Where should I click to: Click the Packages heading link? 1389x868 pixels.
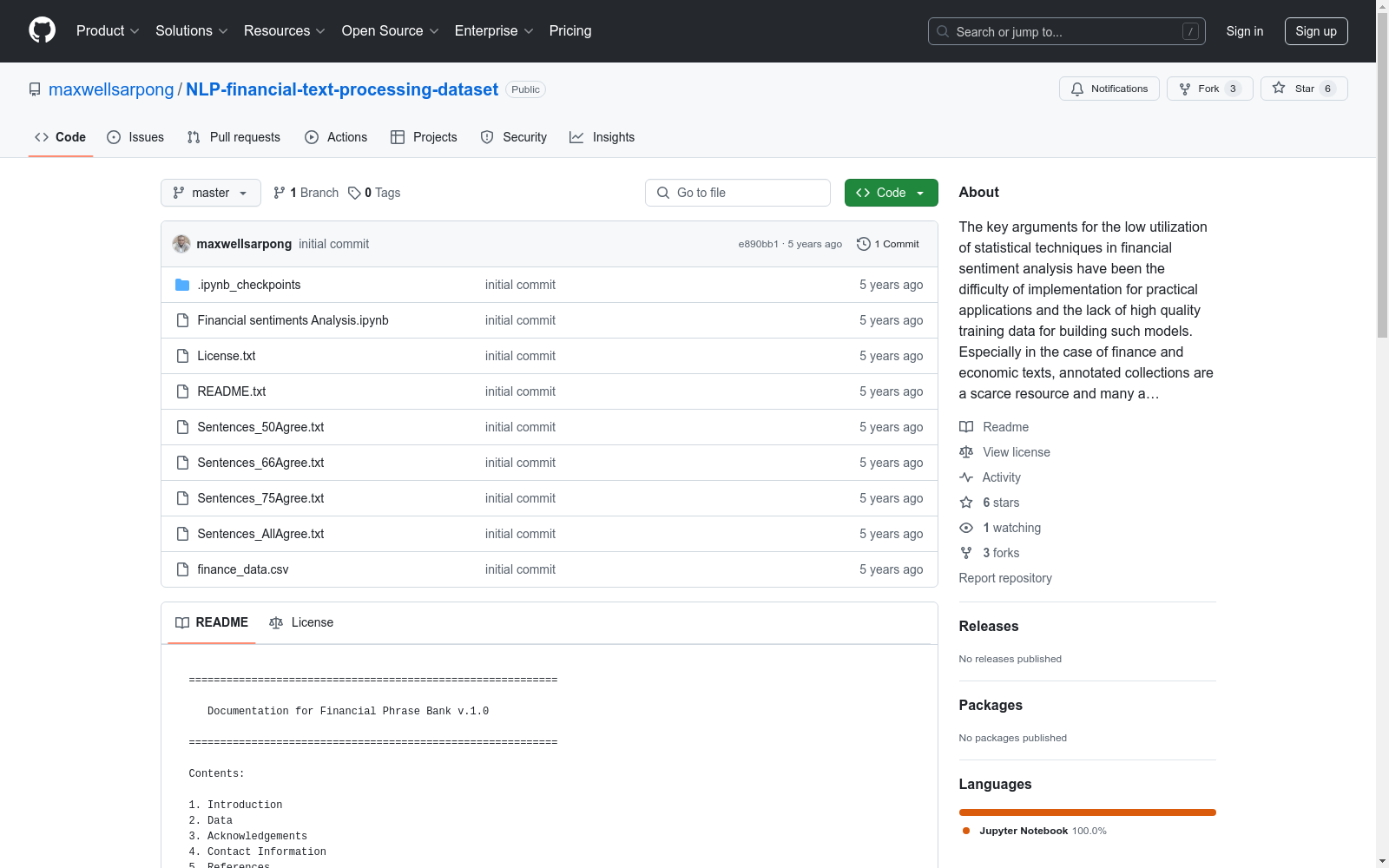(991, 705)
